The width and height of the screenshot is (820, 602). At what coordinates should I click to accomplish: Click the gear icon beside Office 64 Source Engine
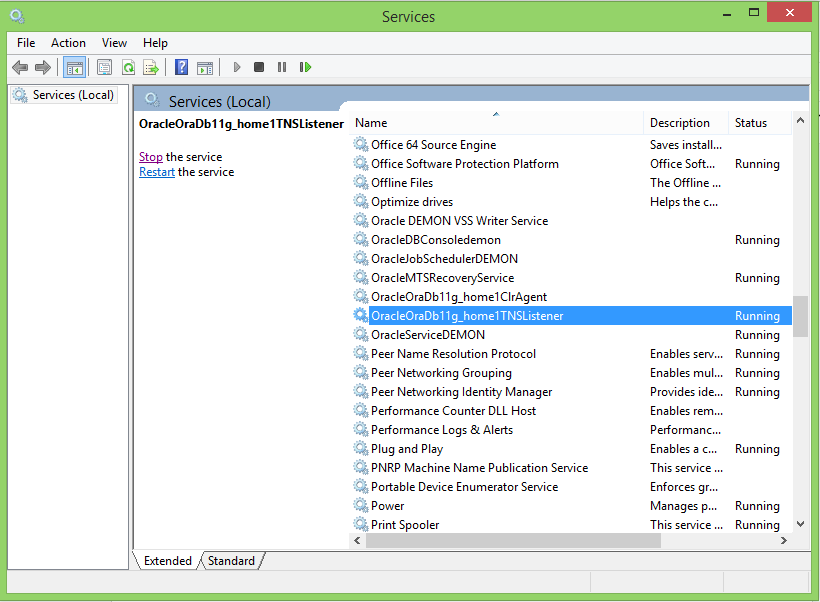pos(360,144)
